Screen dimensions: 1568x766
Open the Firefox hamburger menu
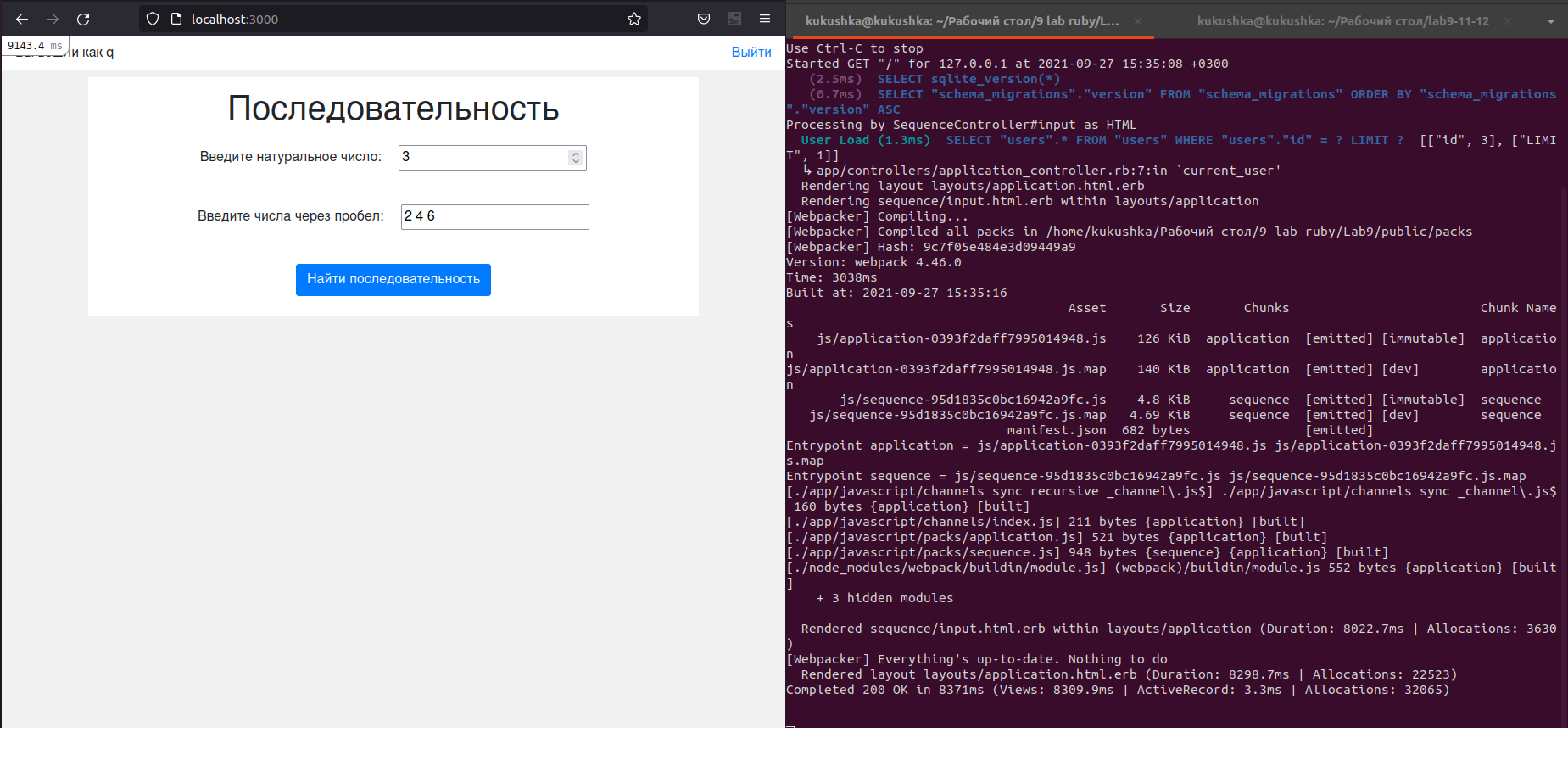[765, 19]
